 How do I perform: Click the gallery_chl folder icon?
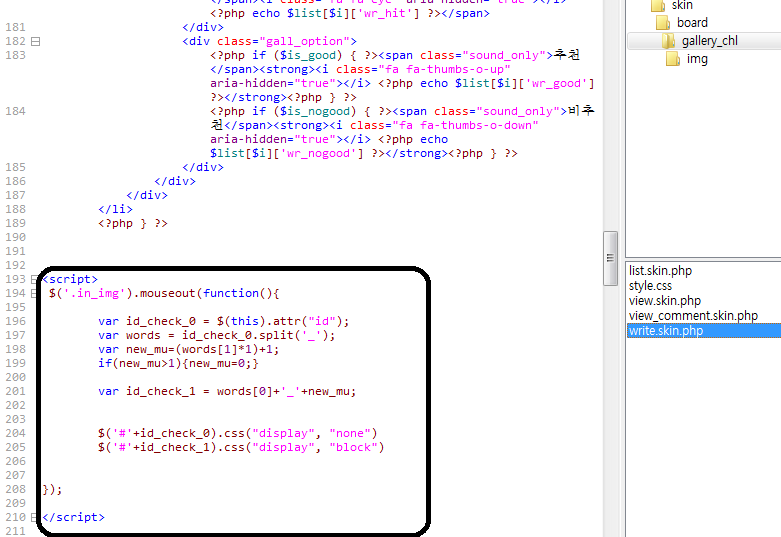click(x=668, y=41)
